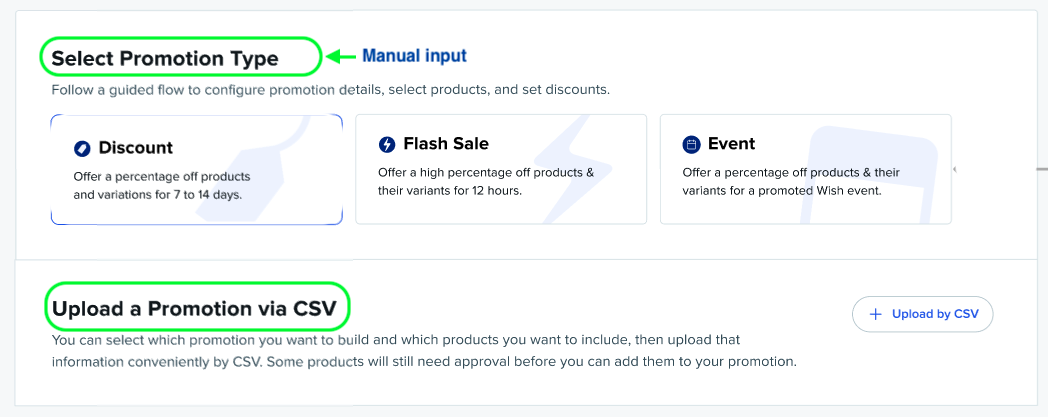Click the Event calendar icon
This screenshot has height=417, width=1048.
(x=691, y=144)
